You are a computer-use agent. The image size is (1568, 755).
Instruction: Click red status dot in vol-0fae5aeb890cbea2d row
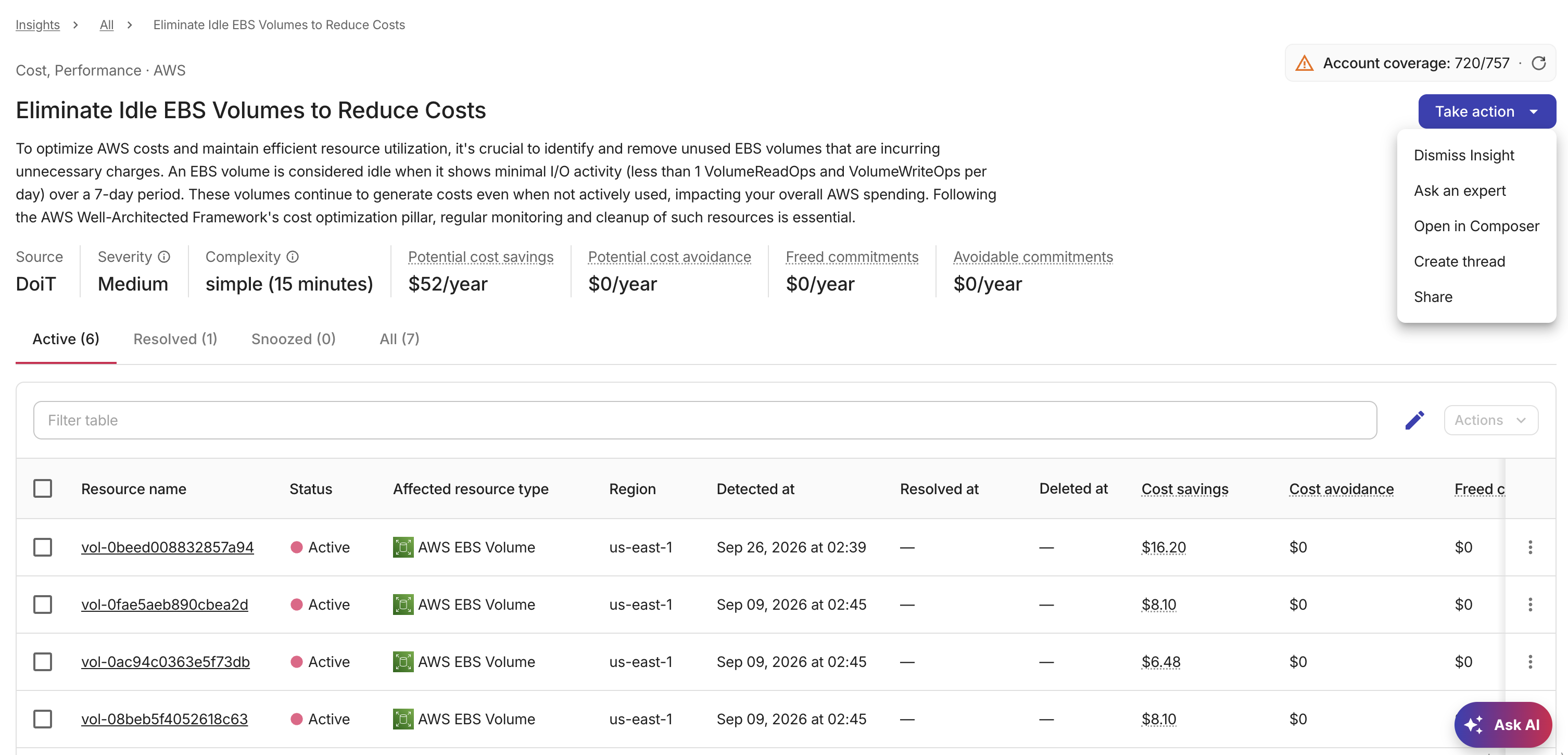(x=296, y=605)
